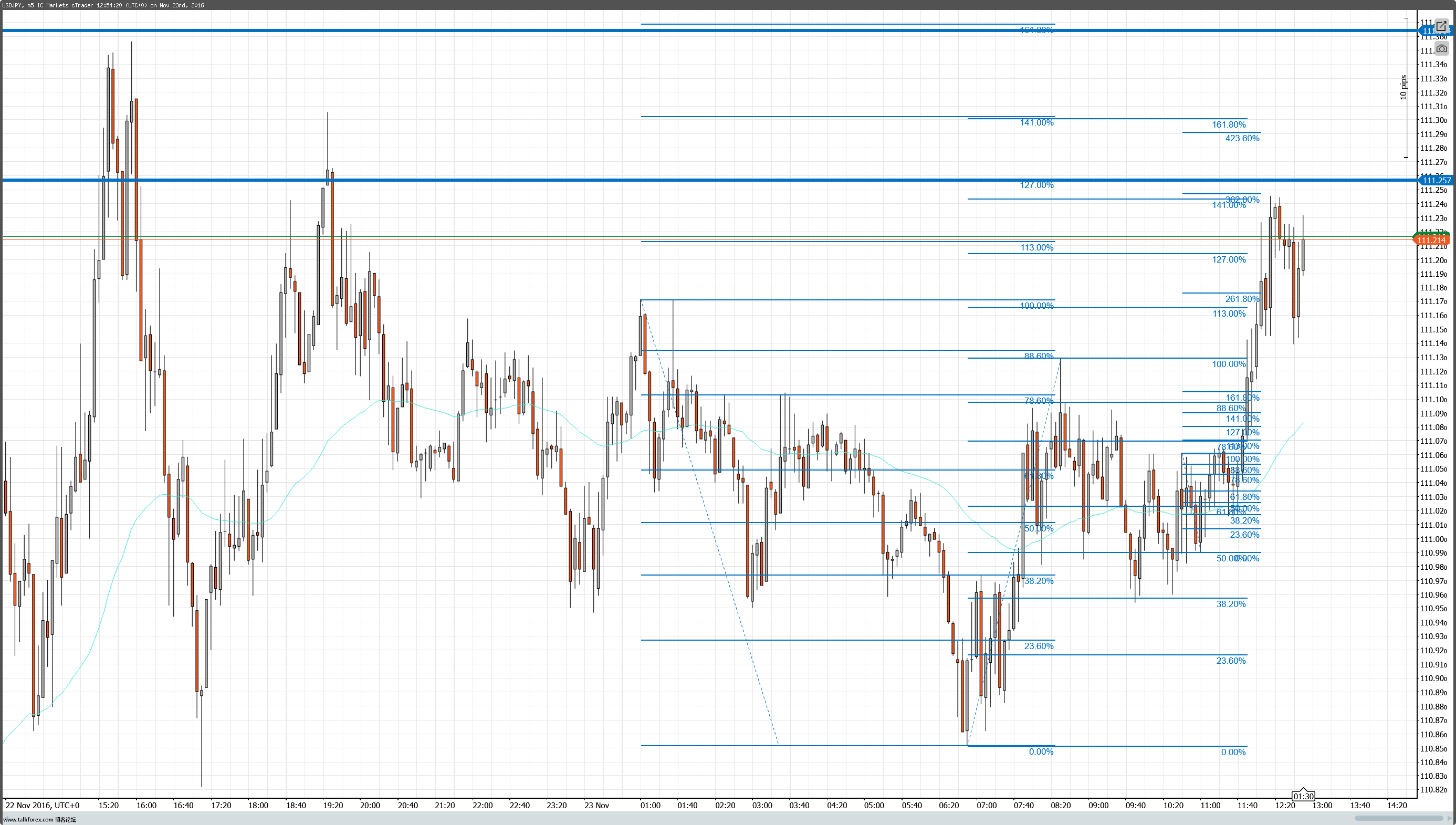
Task: Click the 14:20 time axis label
Action: click(1397, 805)
